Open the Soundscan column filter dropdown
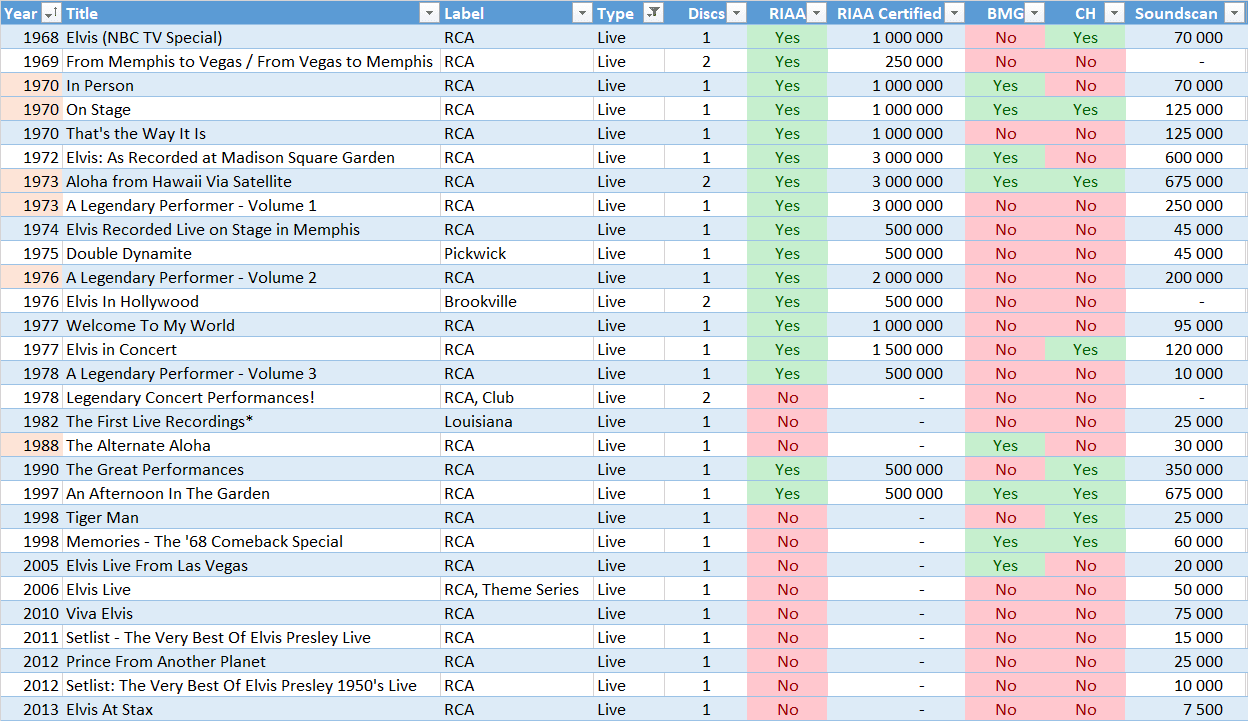The width and height of the screenshot is (1248, 721). click(x=1235, y=13)
